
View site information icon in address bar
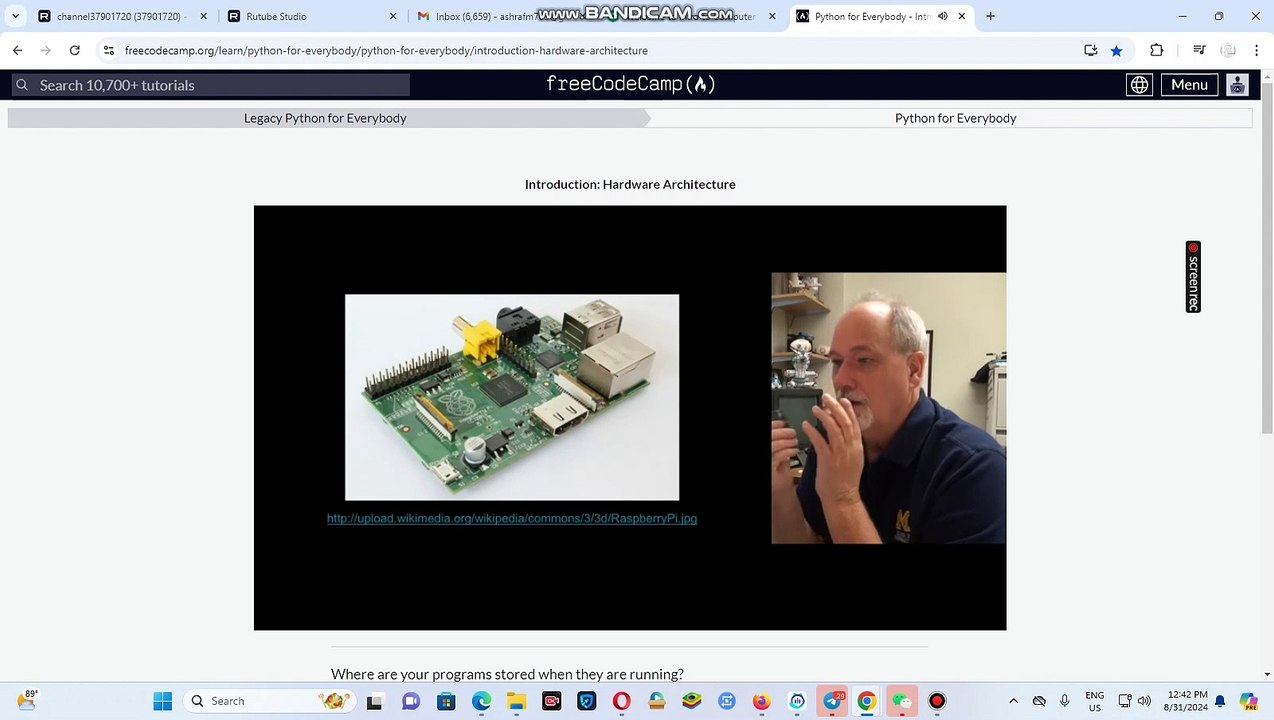coord(109,50)
